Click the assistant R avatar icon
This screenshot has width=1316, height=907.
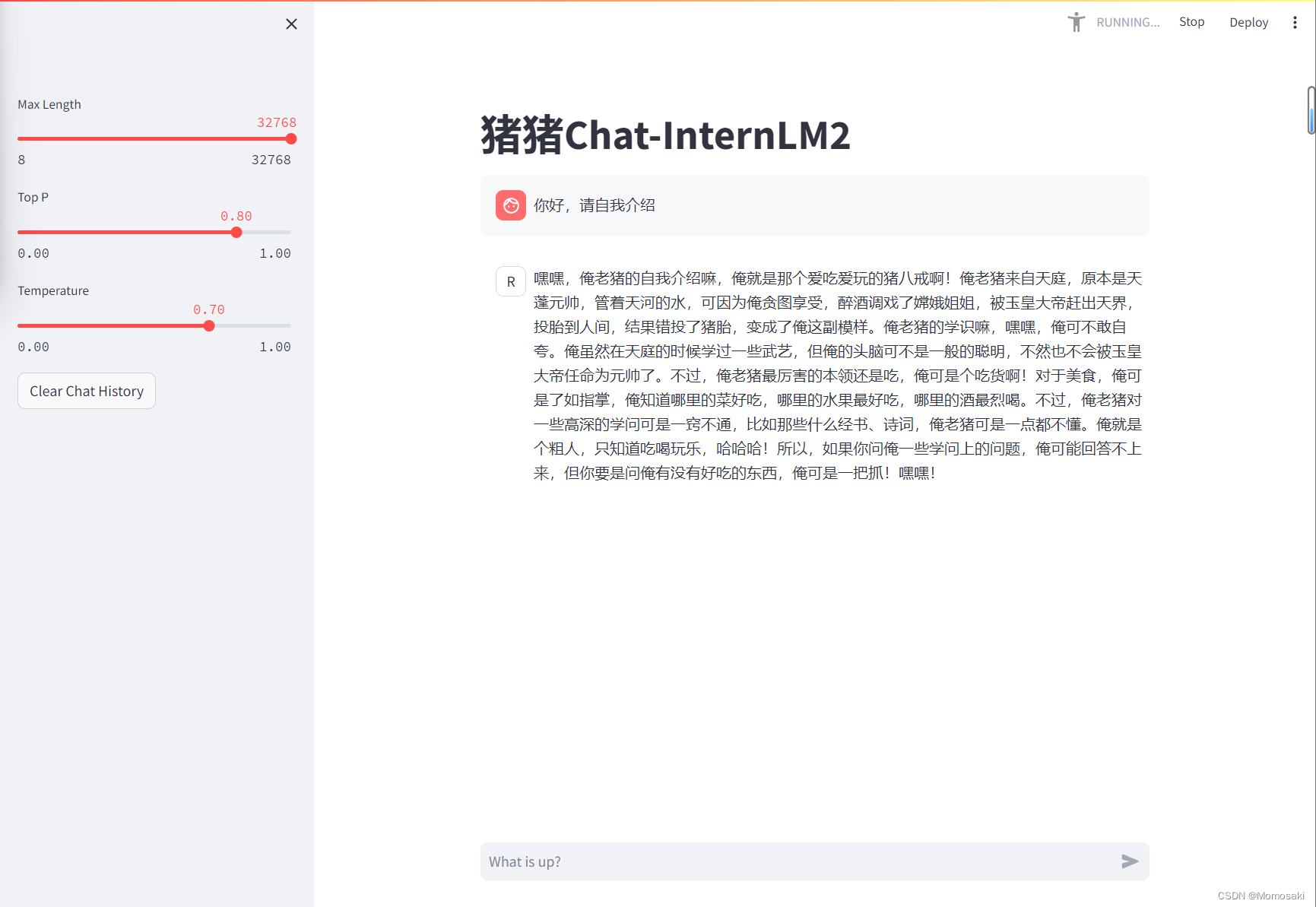[x=511, y=281]
